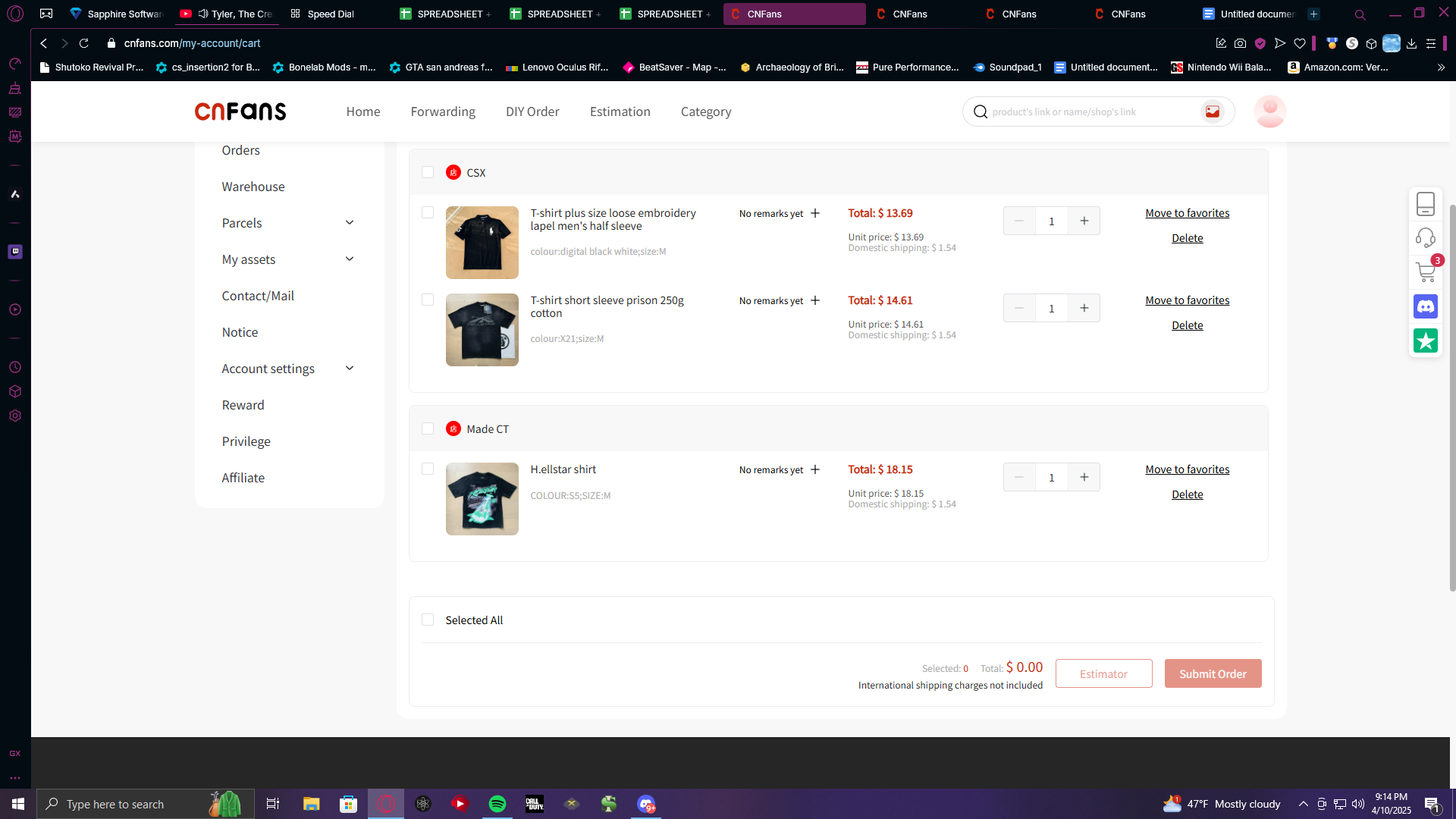Screen dimensions: 1456x819
Task: Select the H.ellstar shirt checkbox
Action: click(428, 469)
